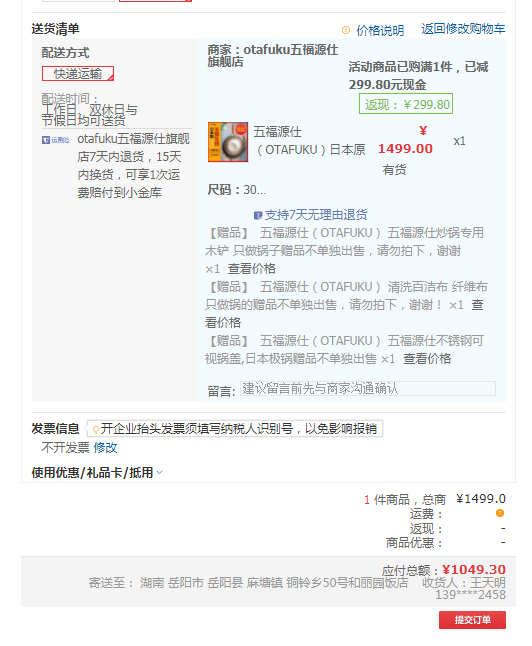Viewport: 532px width, 646px height.
Task: Expand 使用优惠/礼品卡/抵用 section
Action: click(92, 473)
